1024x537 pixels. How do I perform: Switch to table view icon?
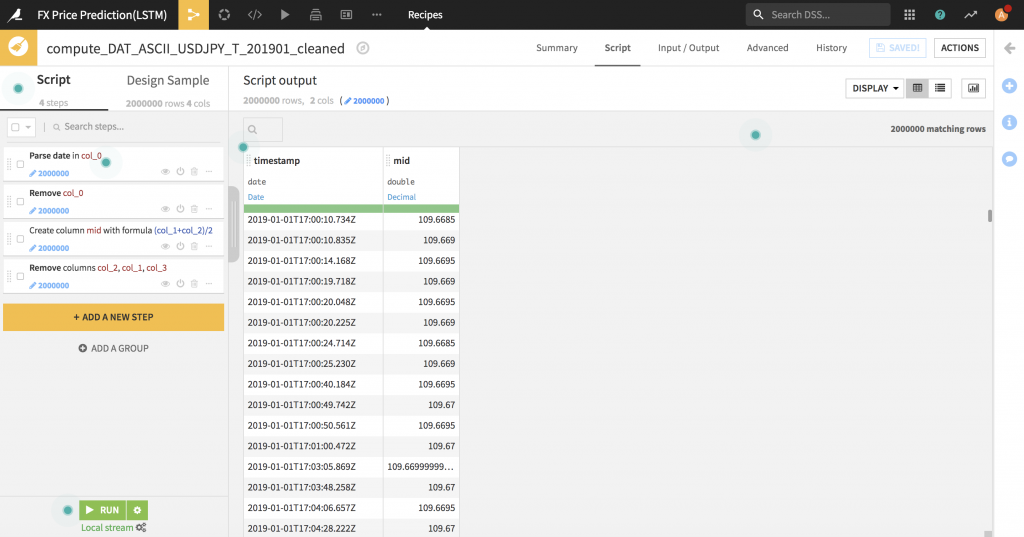point(917,88)
